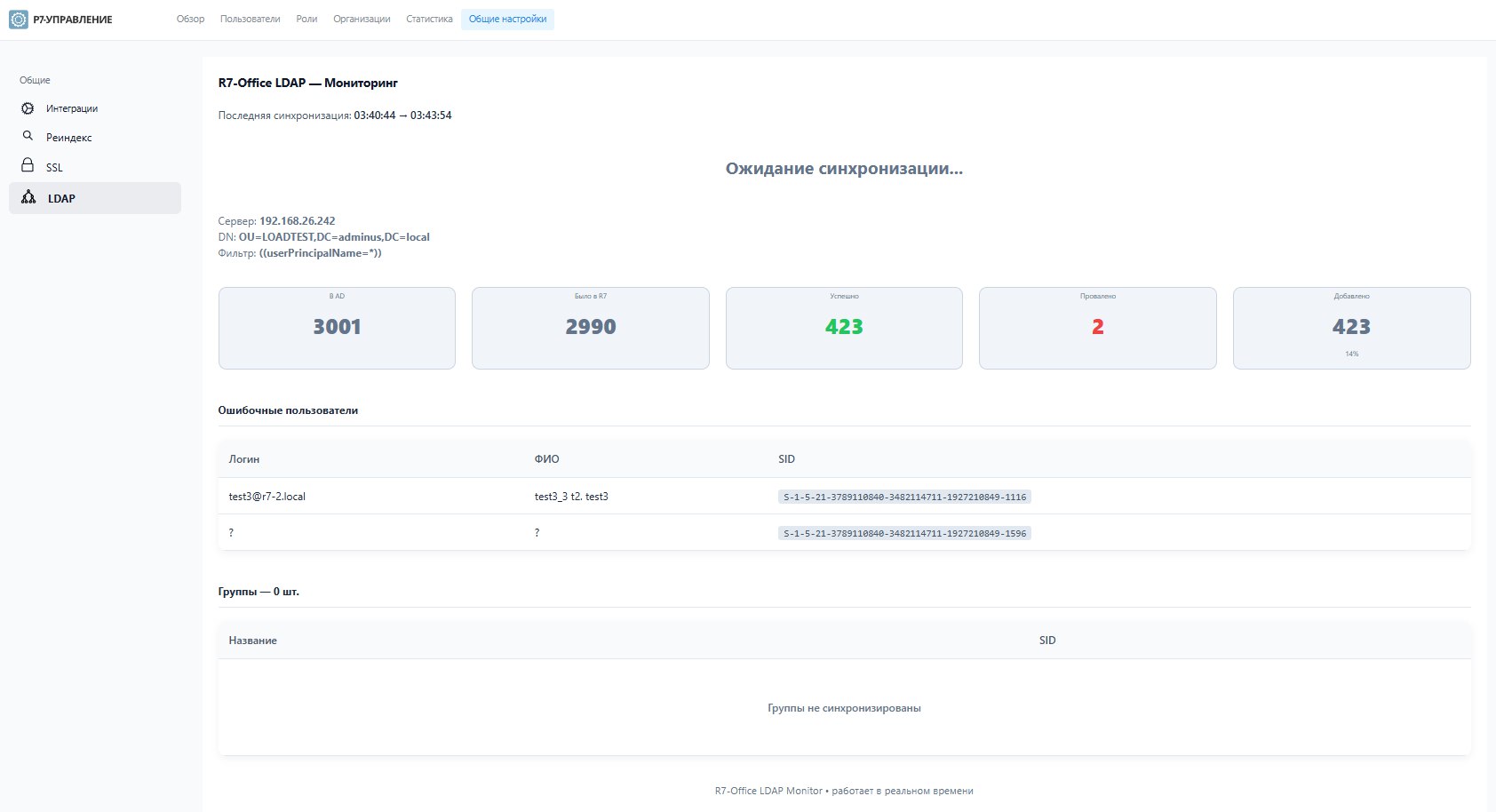Click the Провалено card showing 2
The image size is (1496, 812).
coord(1097,327)
